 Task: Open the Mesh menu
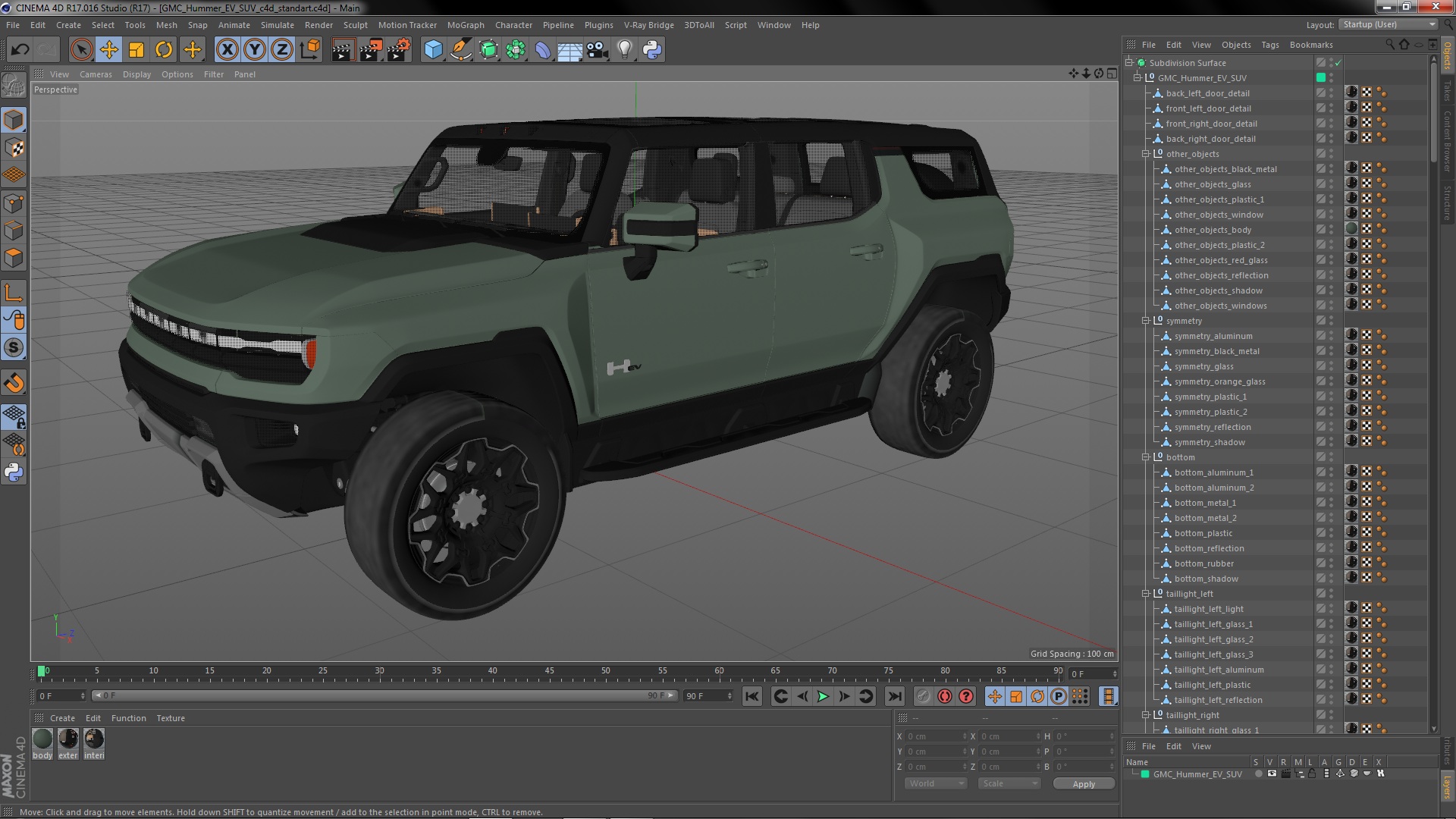click(166, 25)
